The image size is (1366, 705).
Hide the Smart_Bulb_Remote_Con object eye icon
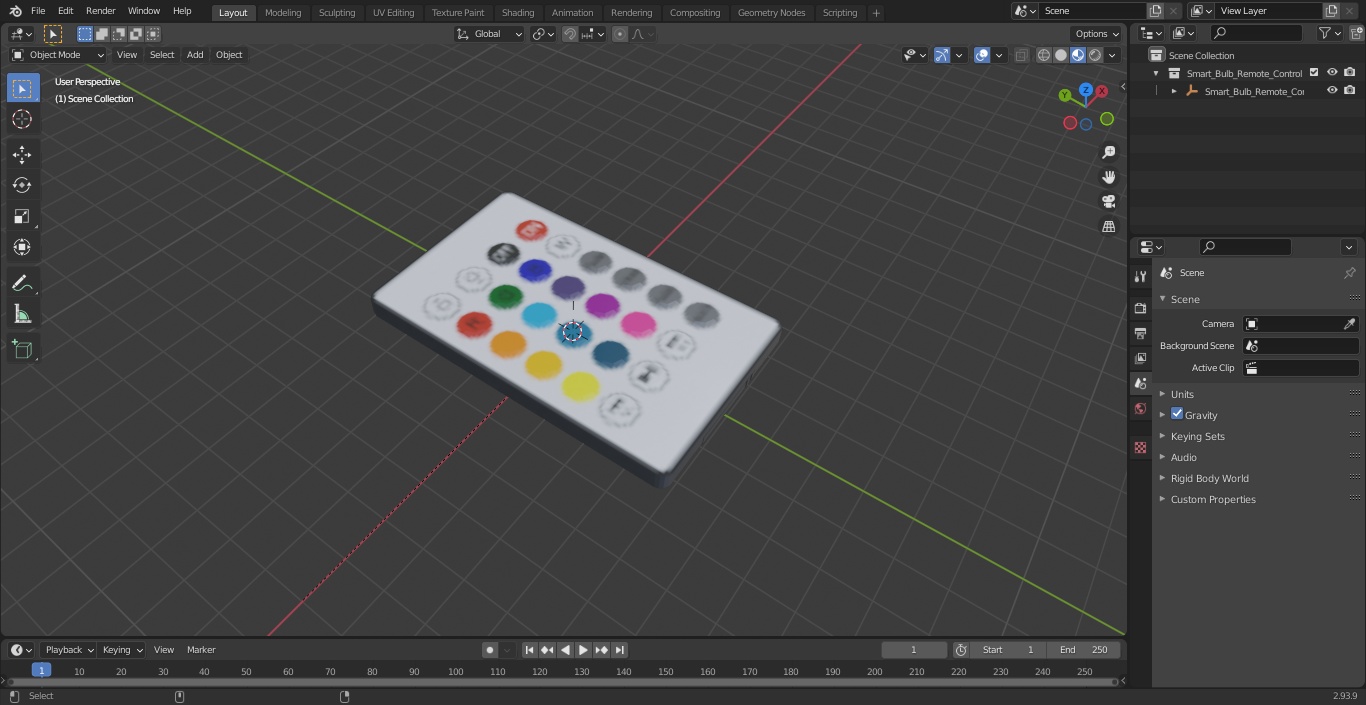click(x=1332, y=91)
